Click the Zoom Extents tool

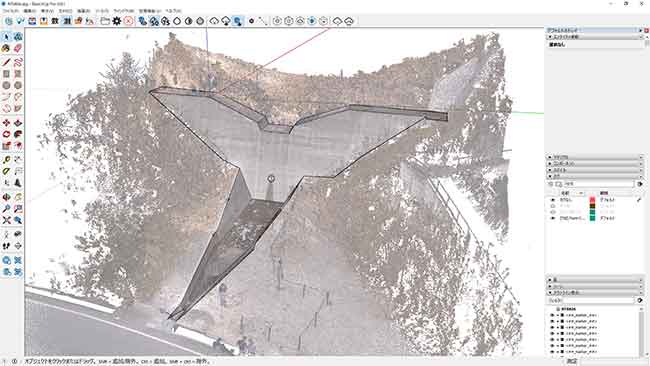point(6,221)
